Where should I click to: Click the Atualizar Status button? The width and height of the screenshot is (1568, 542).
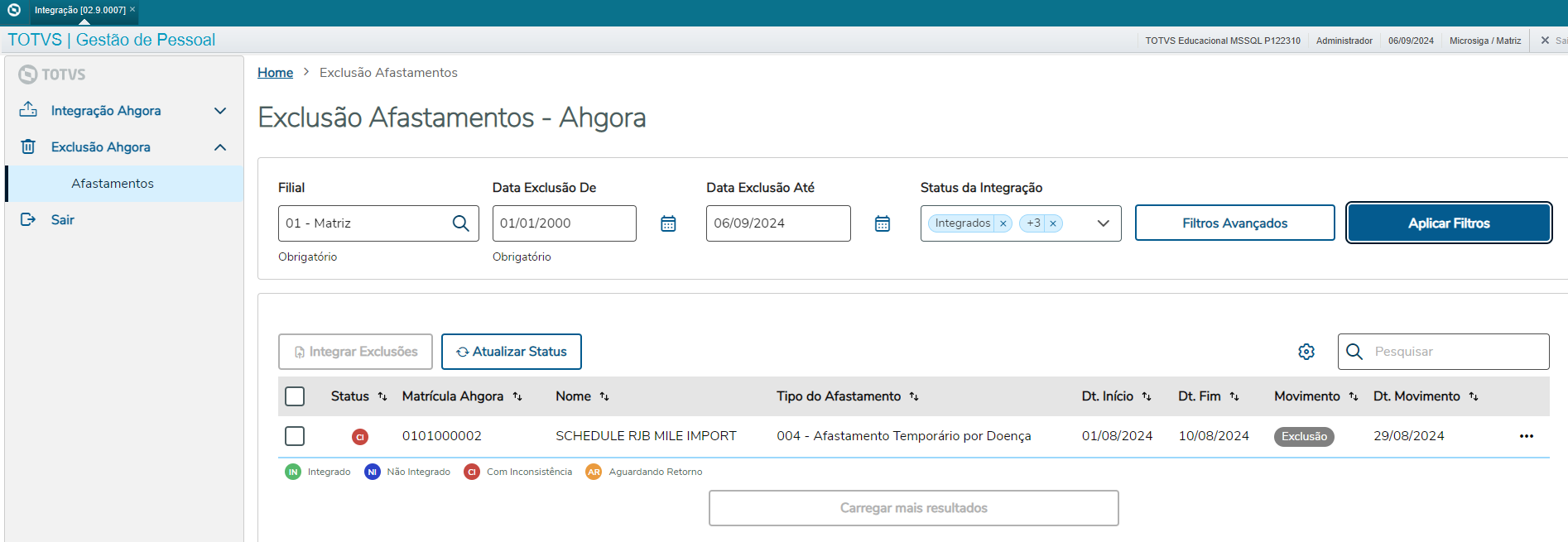coord(512,352)
